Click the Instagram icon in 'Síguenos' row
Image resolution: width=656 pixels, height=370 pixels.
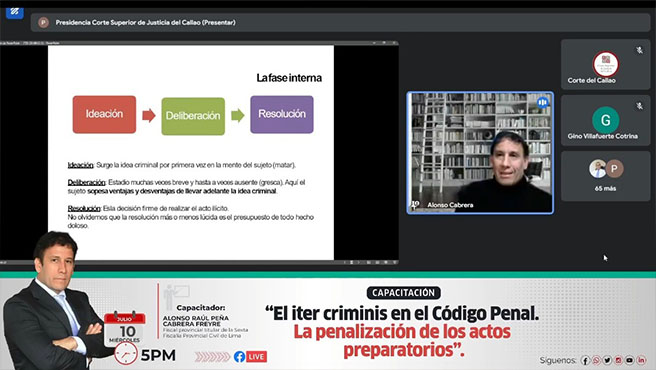(619, 360)
